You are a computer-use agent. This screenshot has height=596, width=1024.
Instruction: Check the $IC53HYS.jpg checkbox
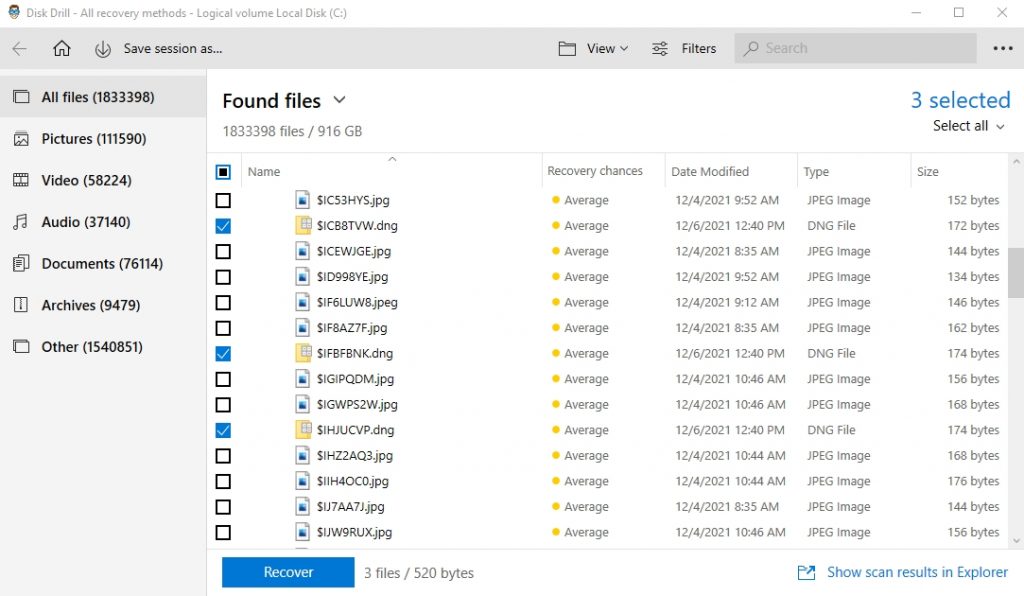pyautogui.click(x=225, y=200)
